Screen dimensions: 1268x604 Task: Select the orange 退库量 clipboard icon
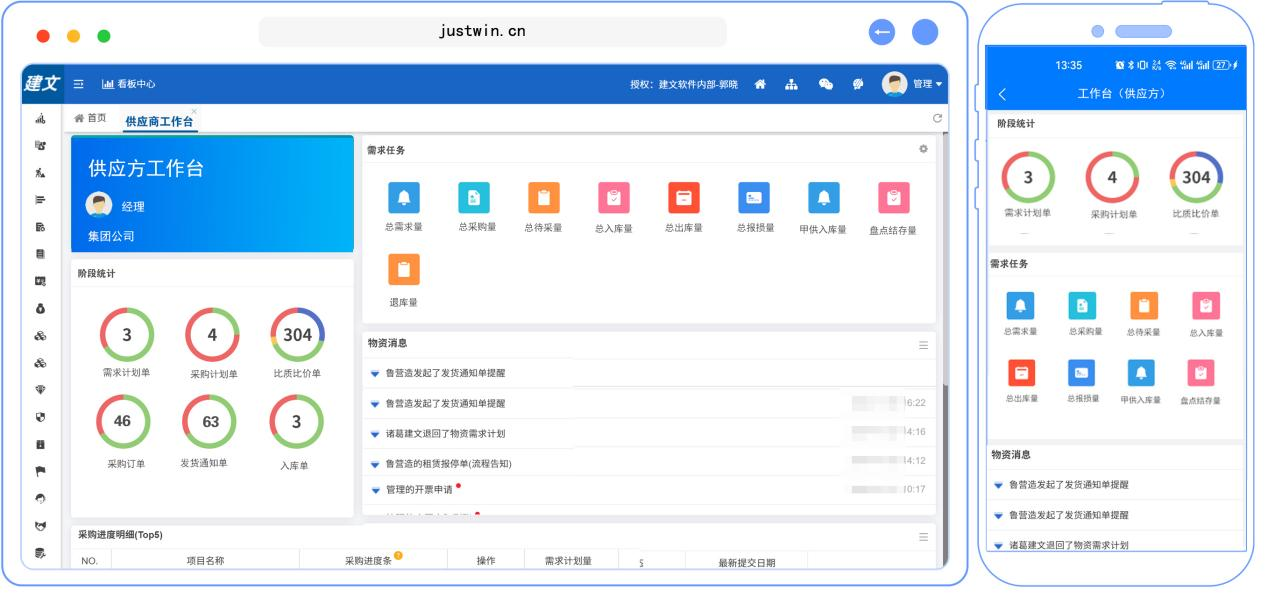pyautogui.click(x=403, y=269)
